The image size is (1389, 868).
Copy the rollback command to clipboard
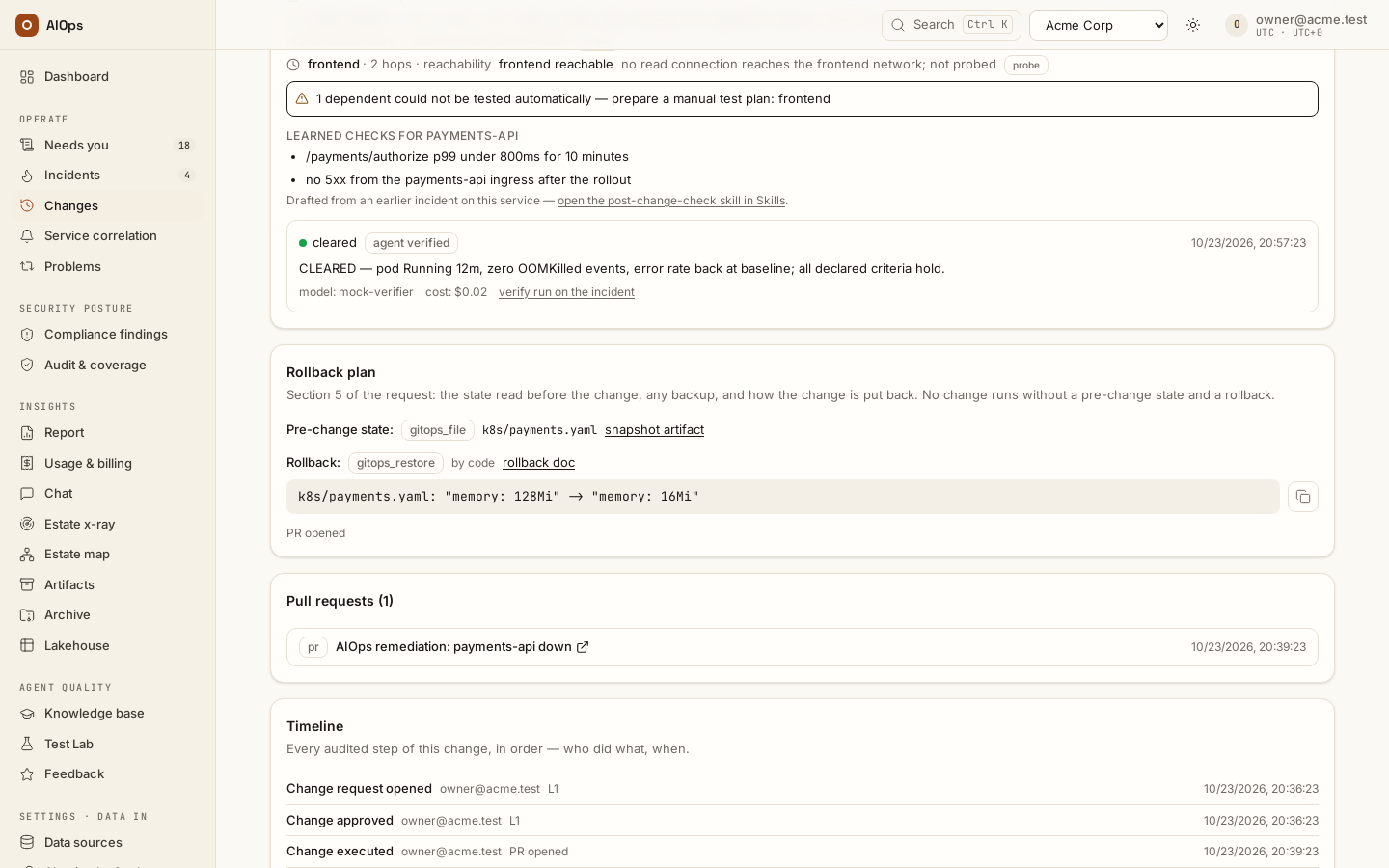tap(1303, 497)
